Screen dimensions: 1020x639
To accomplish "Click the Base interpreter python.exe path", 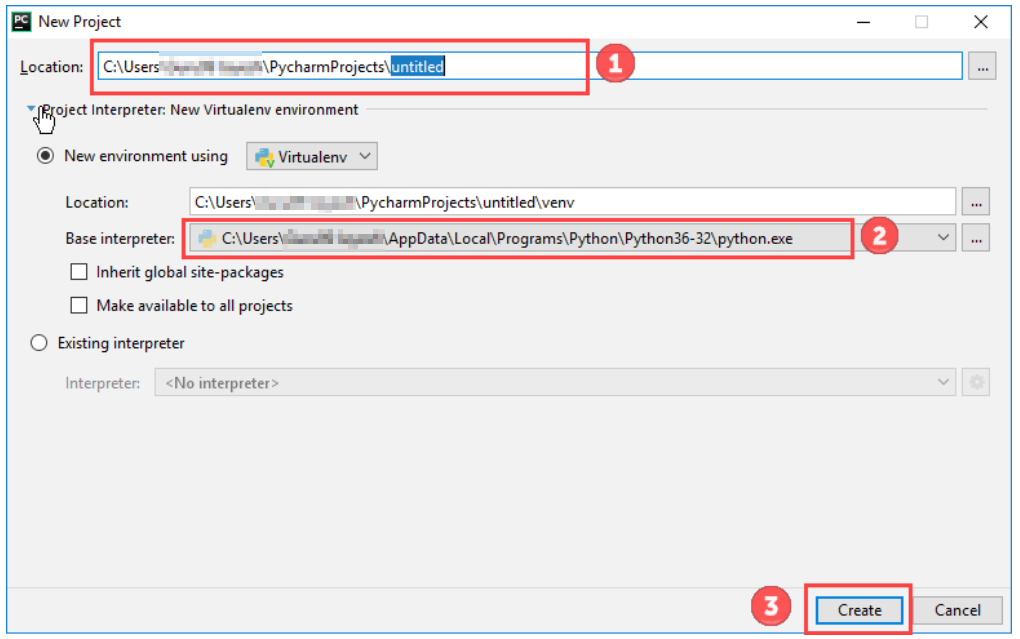I will point(507,239).
